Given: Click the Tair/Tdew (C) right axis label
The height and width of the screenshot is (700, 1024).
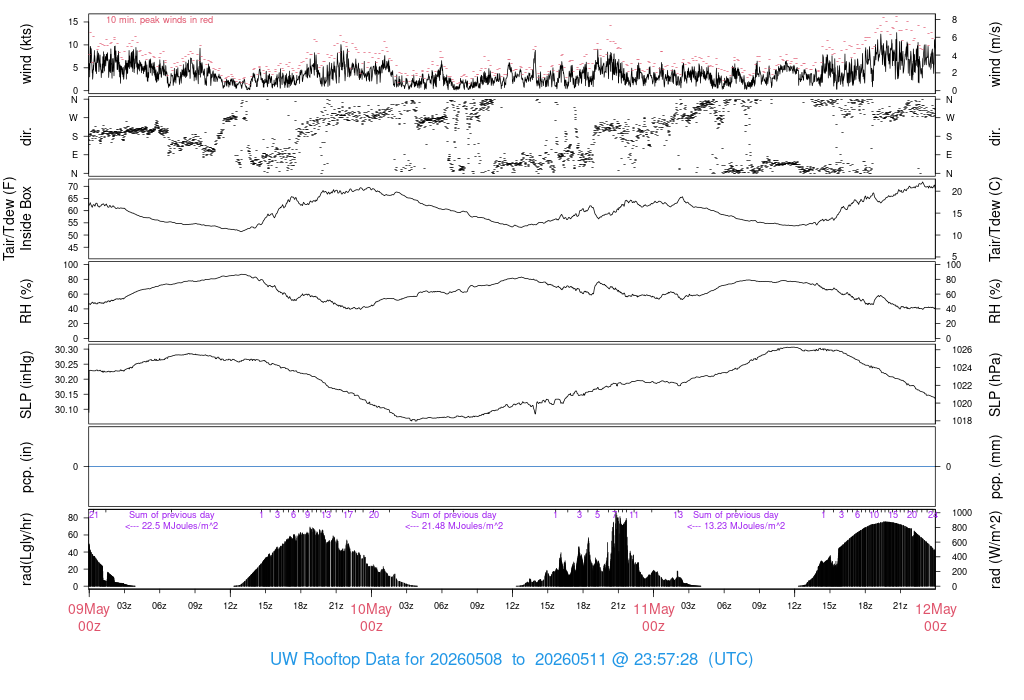Looking at the screenshot, I should coord(995,219).
